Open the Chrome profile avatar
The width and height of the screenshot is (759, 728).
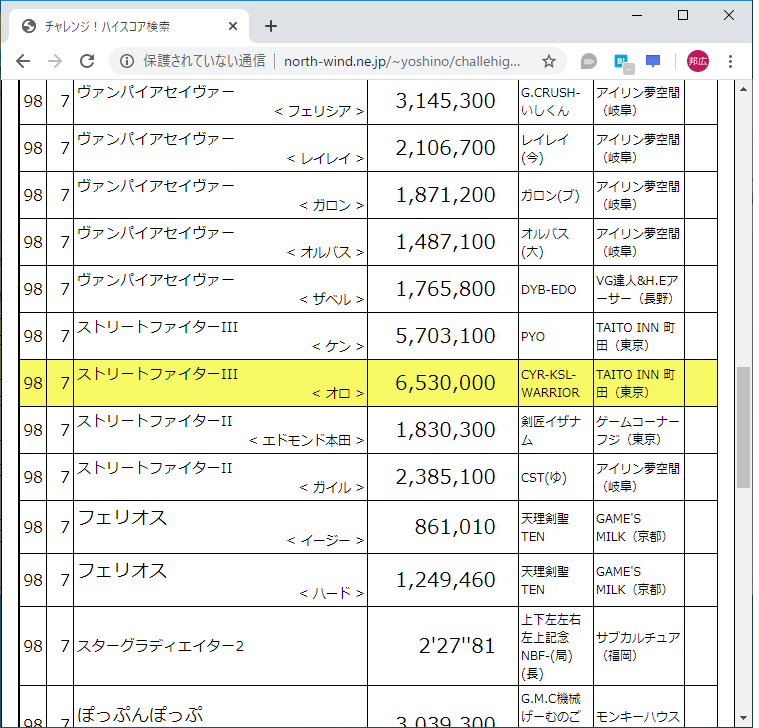[x=698, y=61]
